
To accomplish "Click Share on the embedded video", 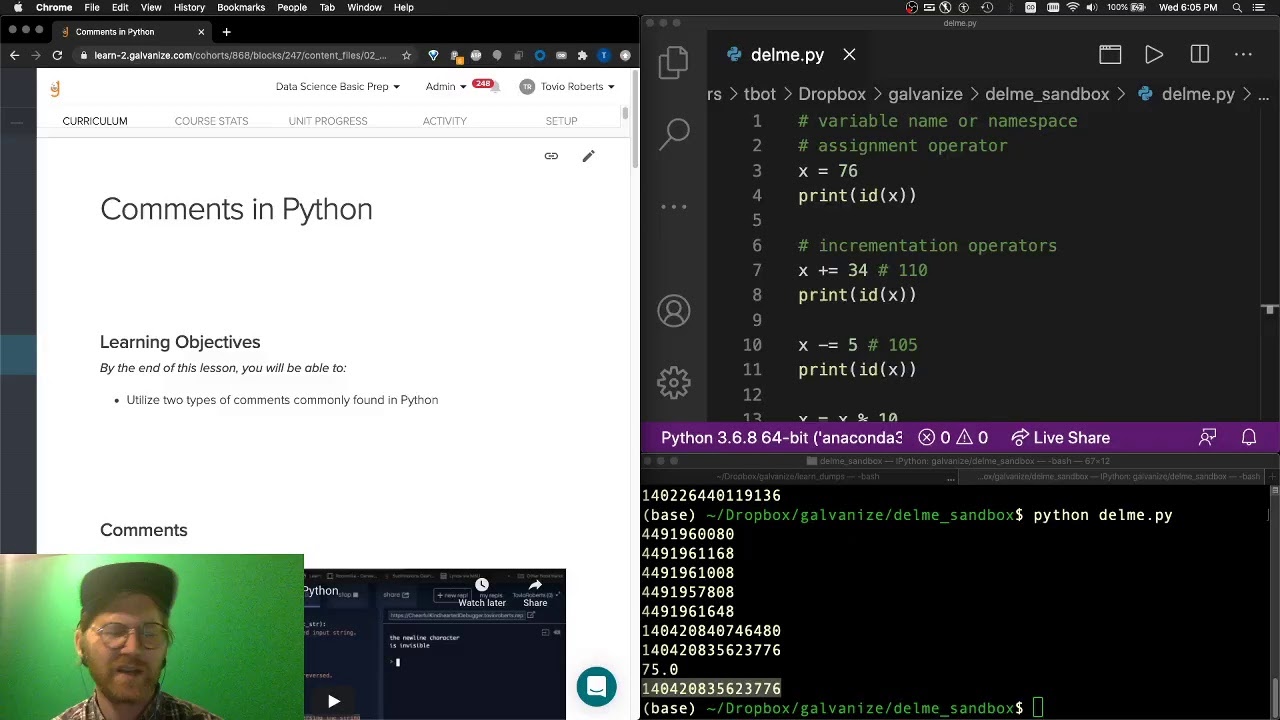I will [x=535, y=593].
